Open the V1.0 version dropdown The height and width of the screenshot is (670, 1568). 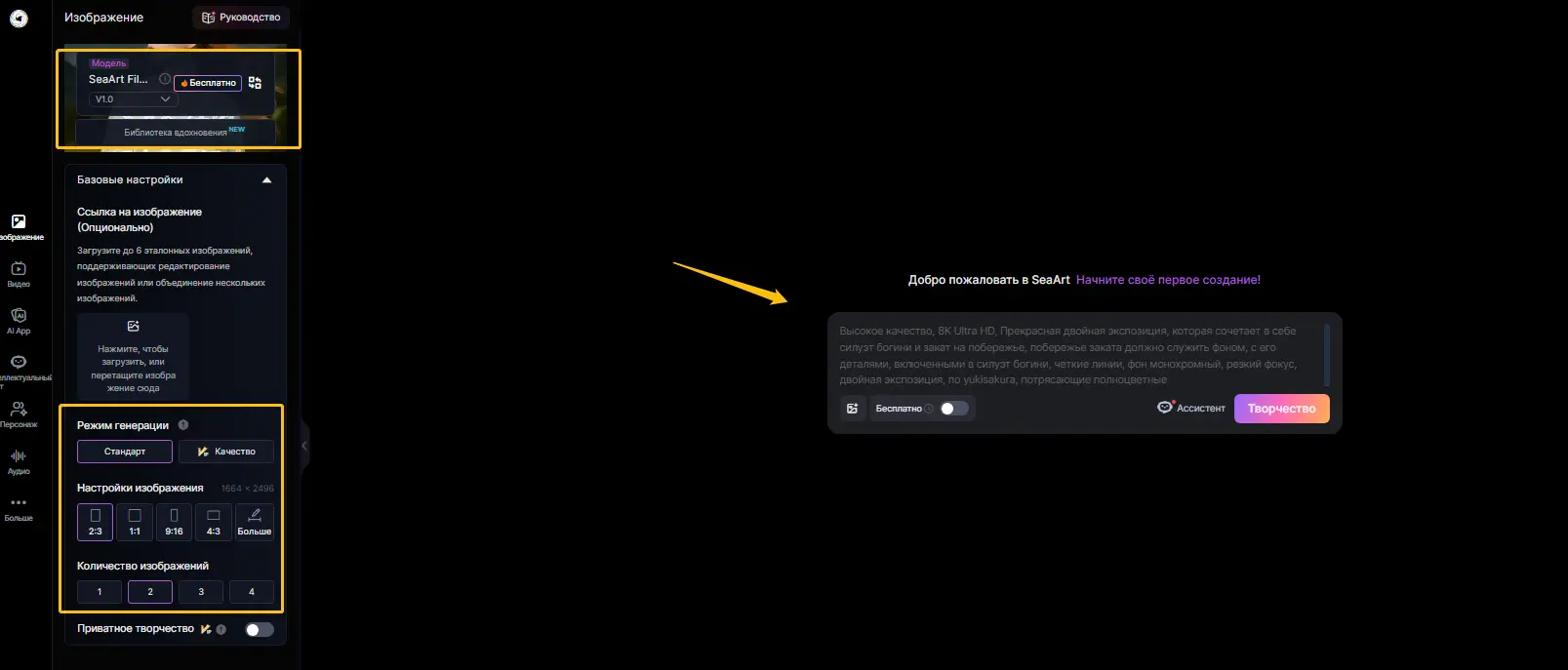coord(133,99)
